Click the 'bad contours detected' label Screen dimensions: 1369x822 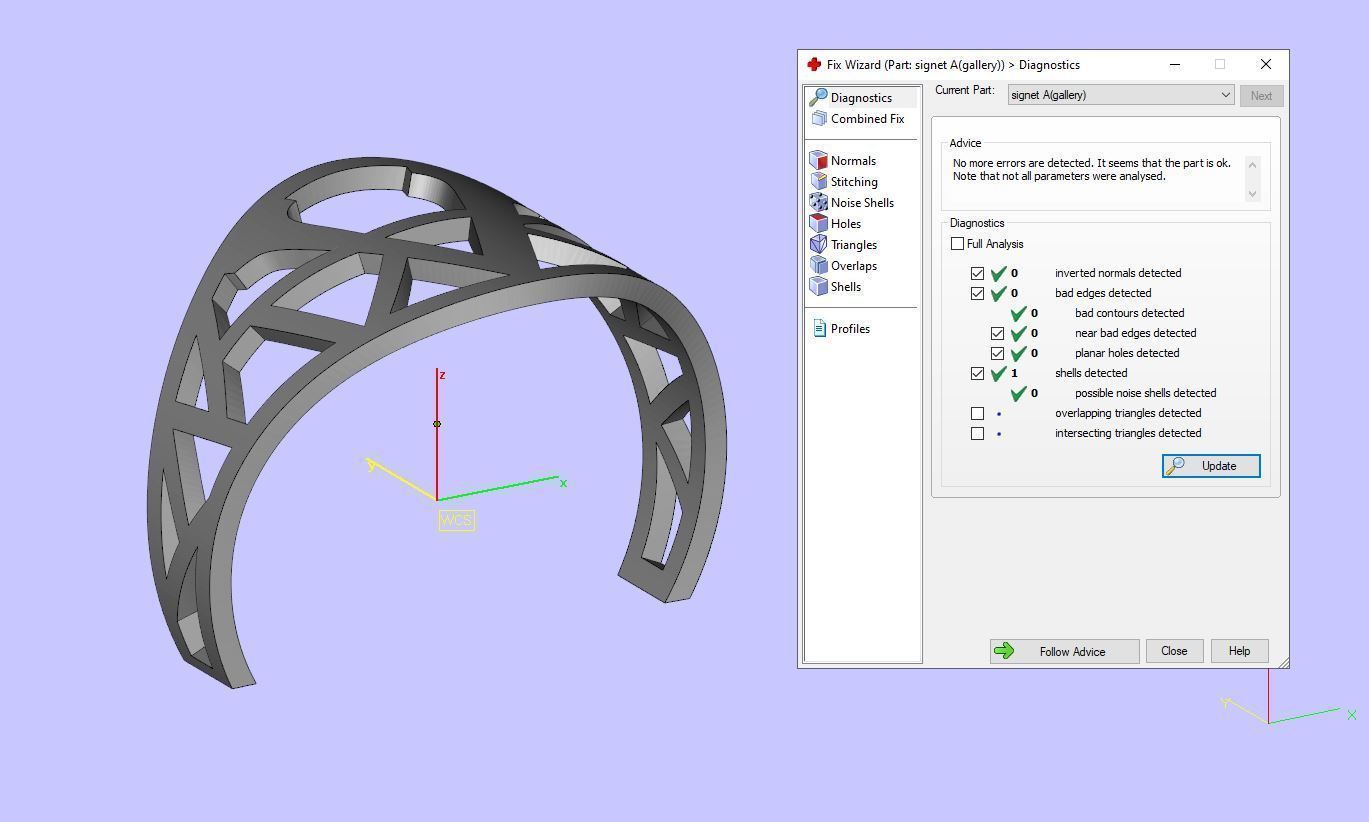click(x=1129, y=313)
